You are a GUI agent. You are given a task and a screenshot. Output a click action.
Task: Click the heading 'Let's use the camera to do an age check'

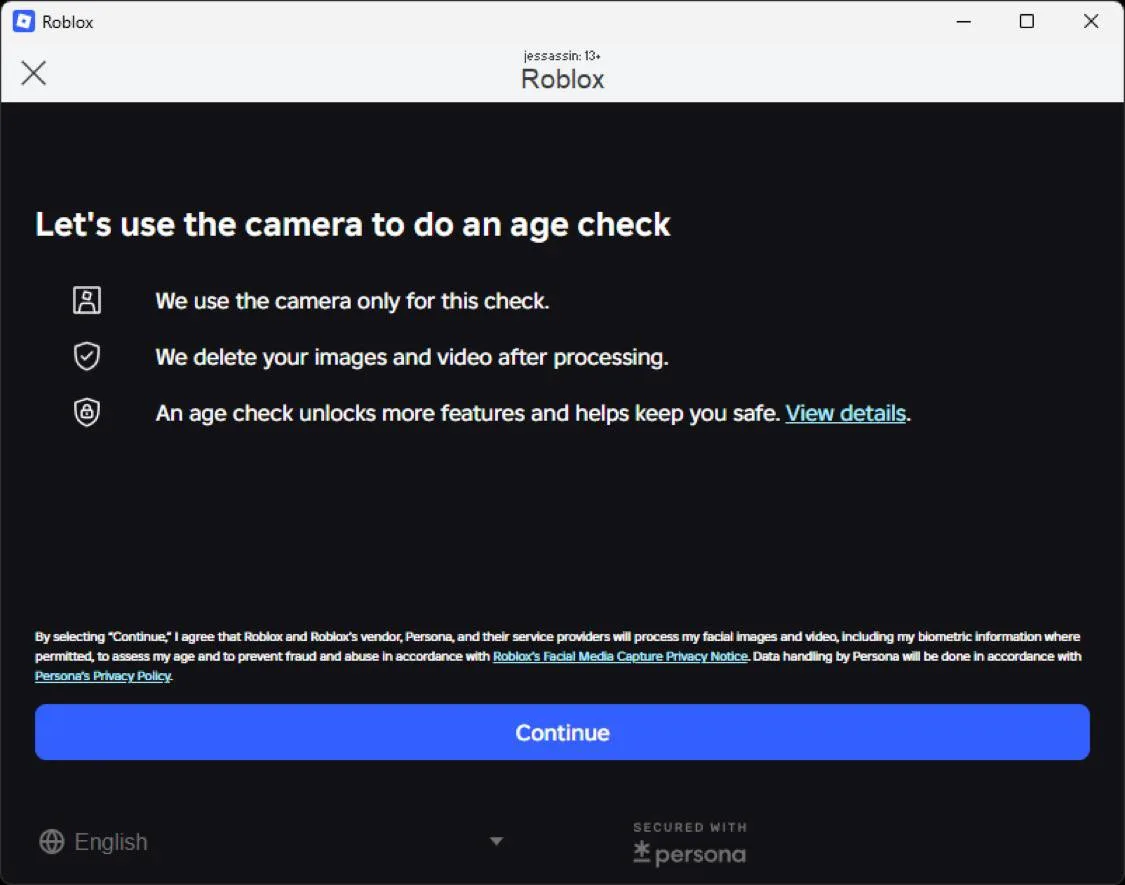point(352,225)
